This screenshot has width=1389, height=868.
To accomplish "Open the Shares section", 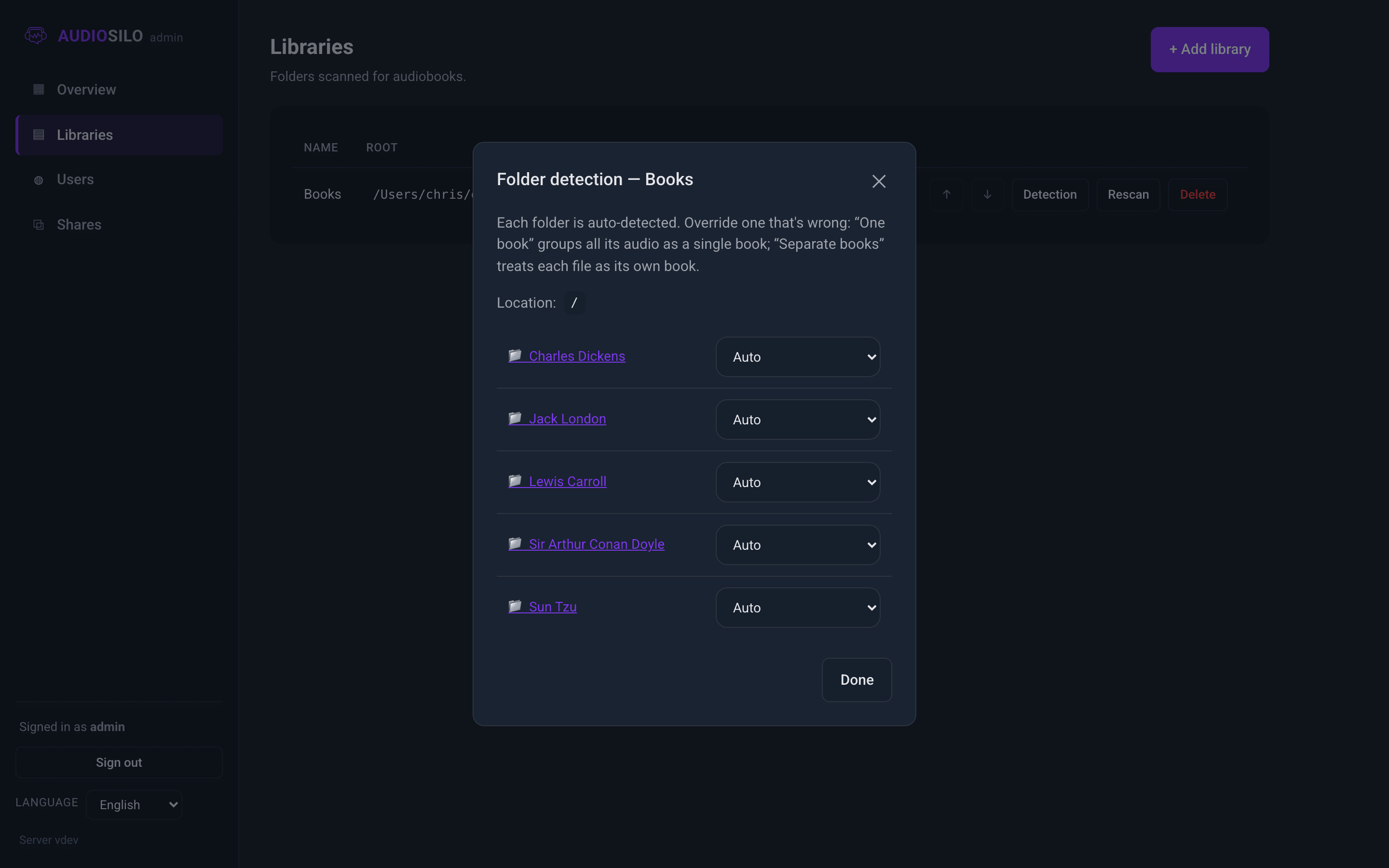I will pos(120,225).
